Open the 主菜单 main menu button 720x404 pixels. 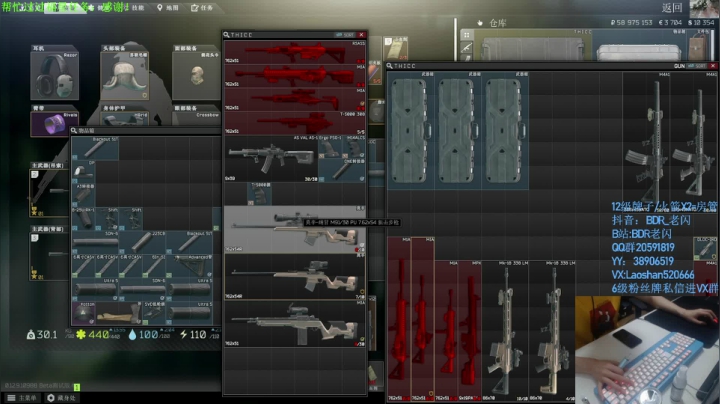pos(22,398)
